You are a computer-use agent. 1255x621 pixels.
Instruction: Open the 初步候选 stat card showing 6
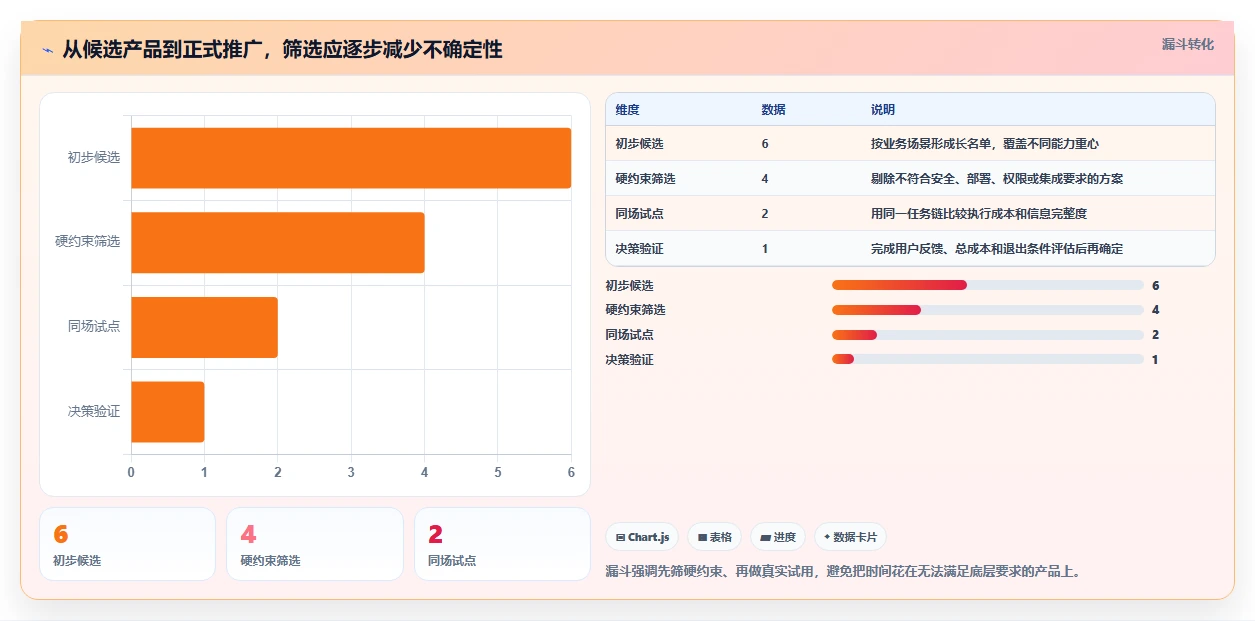[127, 544]
